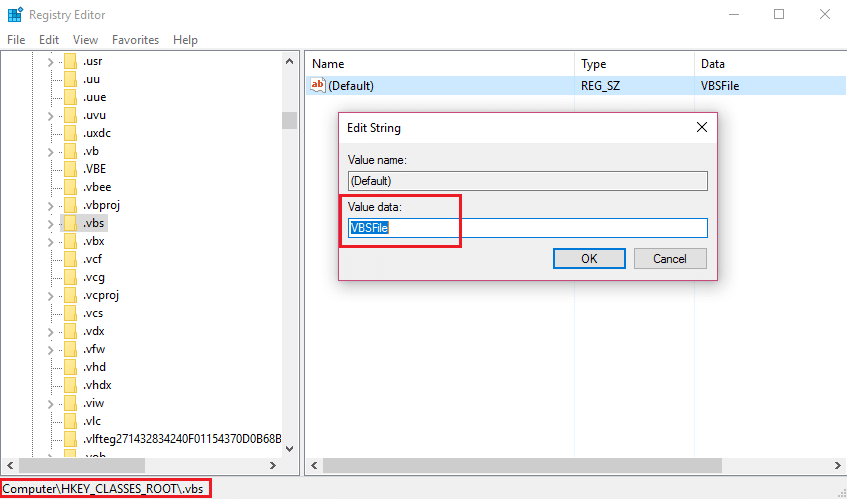Expand the .vbproj tree node

point(50,206)
